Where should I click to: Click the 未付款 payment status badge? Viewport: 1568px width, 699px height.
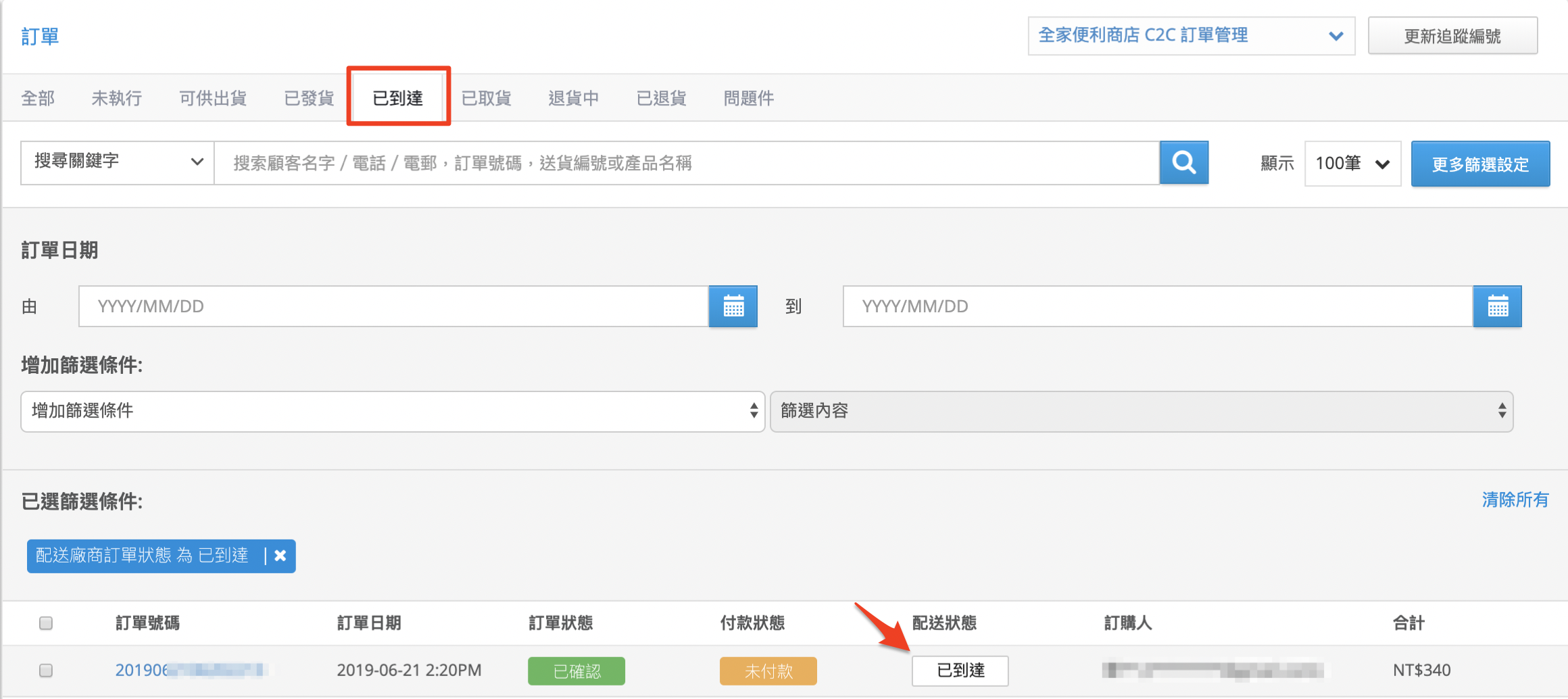click(768, 671)
